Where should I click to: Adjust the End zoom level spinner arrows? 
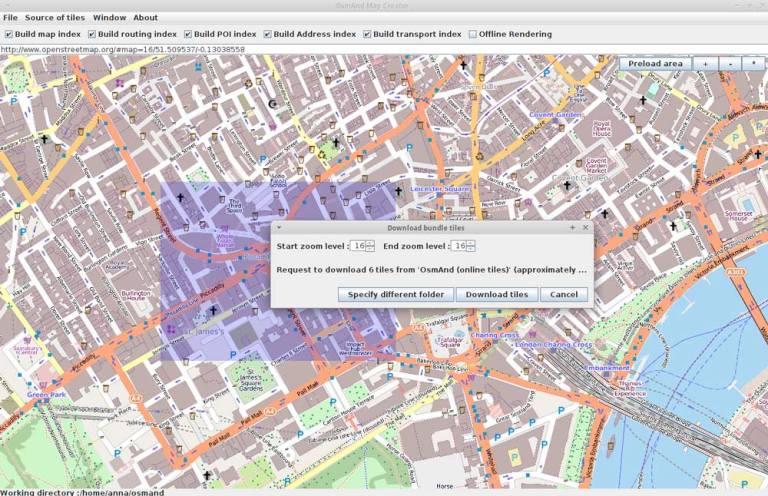tap(471, 246)
